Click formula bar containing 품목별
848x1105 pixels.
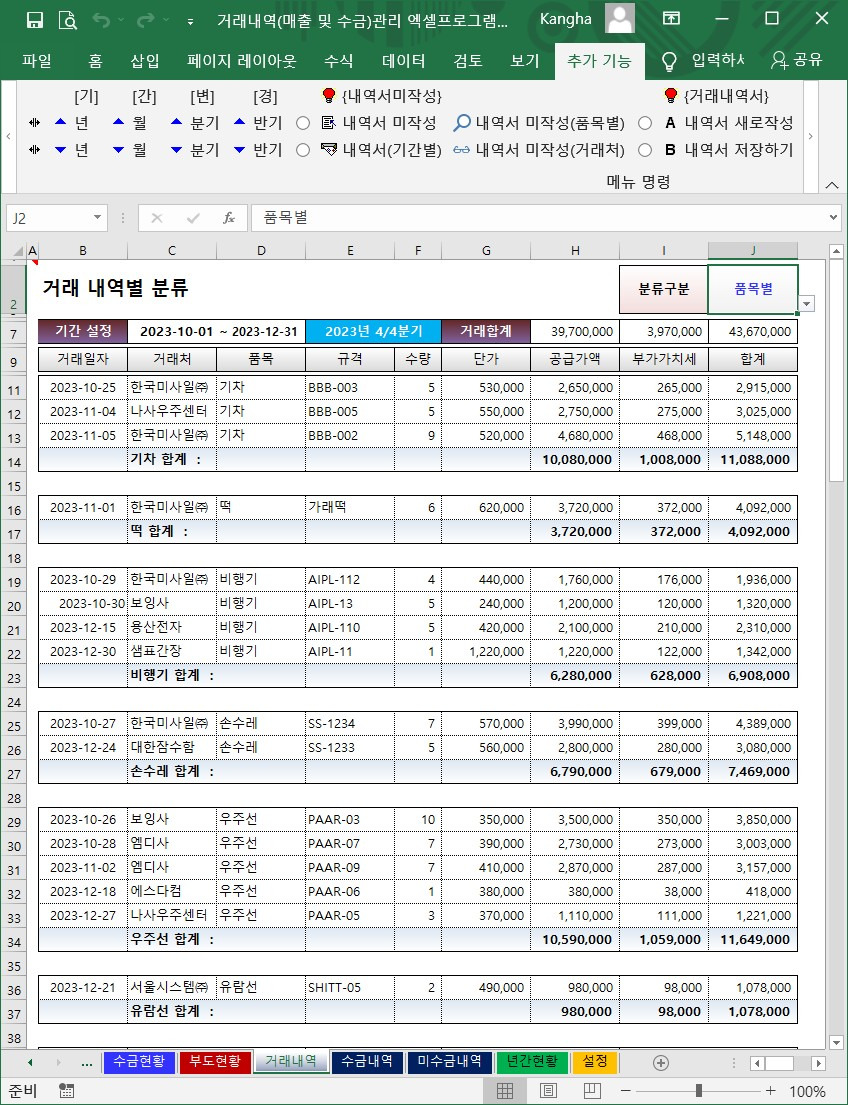(x=539, y=218)
